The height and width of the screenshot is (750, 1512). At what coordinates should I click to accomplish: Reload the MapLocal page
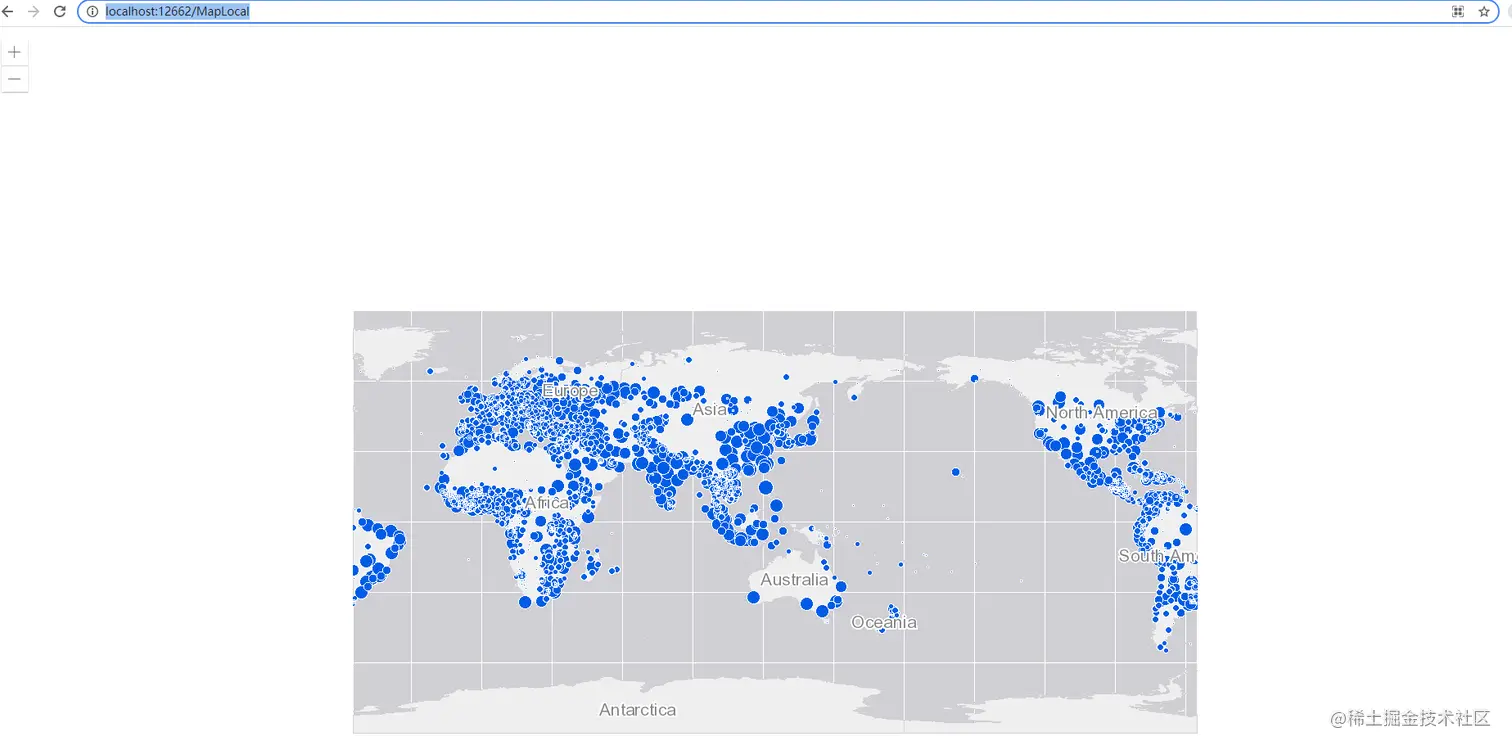pos(59,12)
